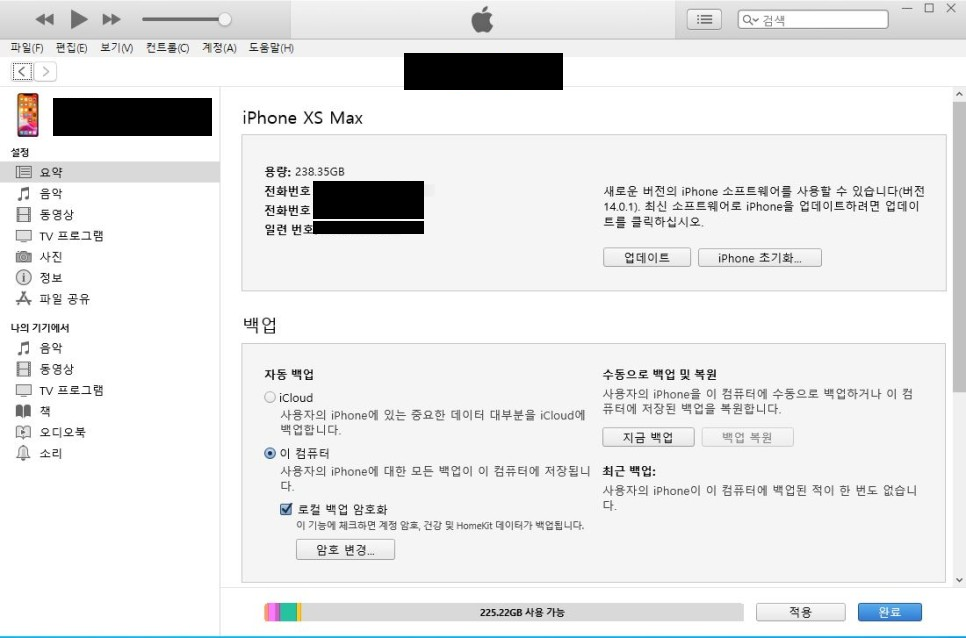Click the 소리 bell icon

23,453
